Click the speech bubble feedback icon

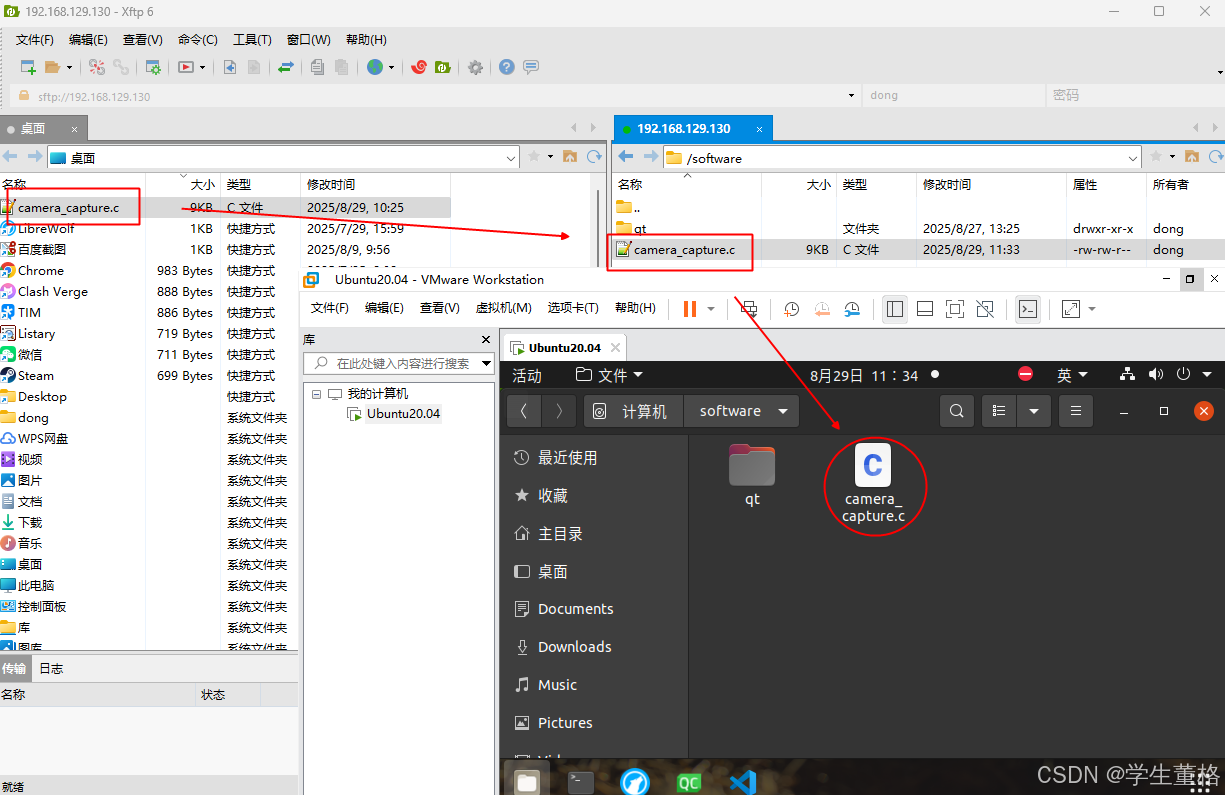click(531, 67)
